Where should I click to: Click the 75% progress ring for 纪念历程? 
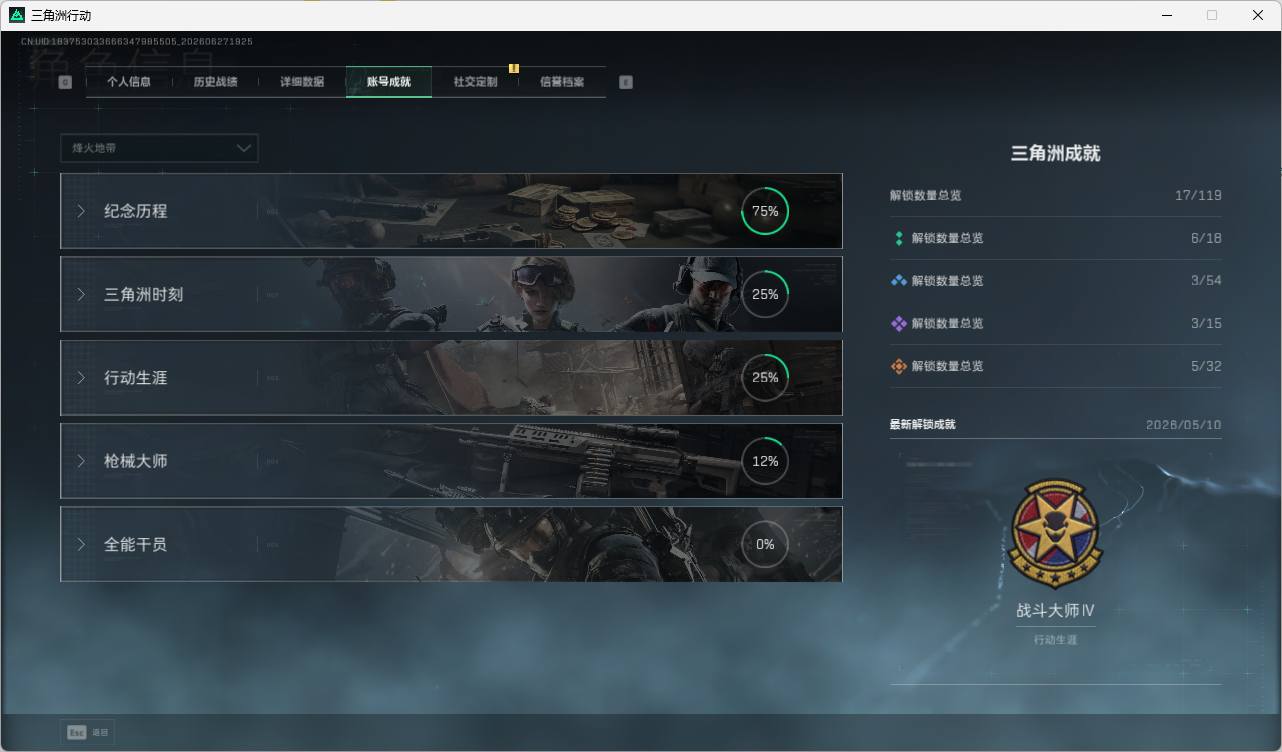pyautogui.click(x=765, y=211)
